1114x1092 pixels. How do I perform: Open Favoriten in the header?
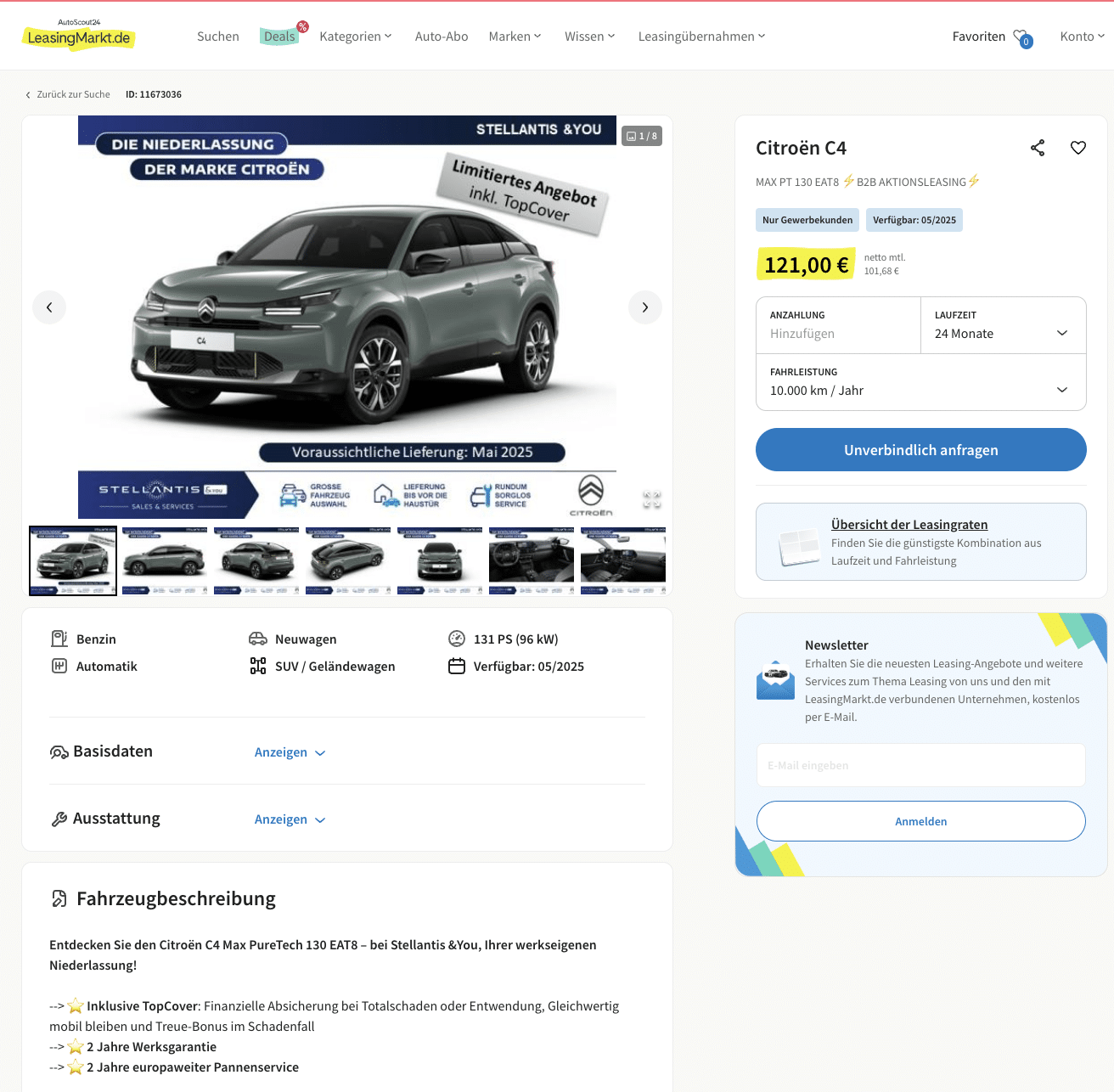[978, 37]
